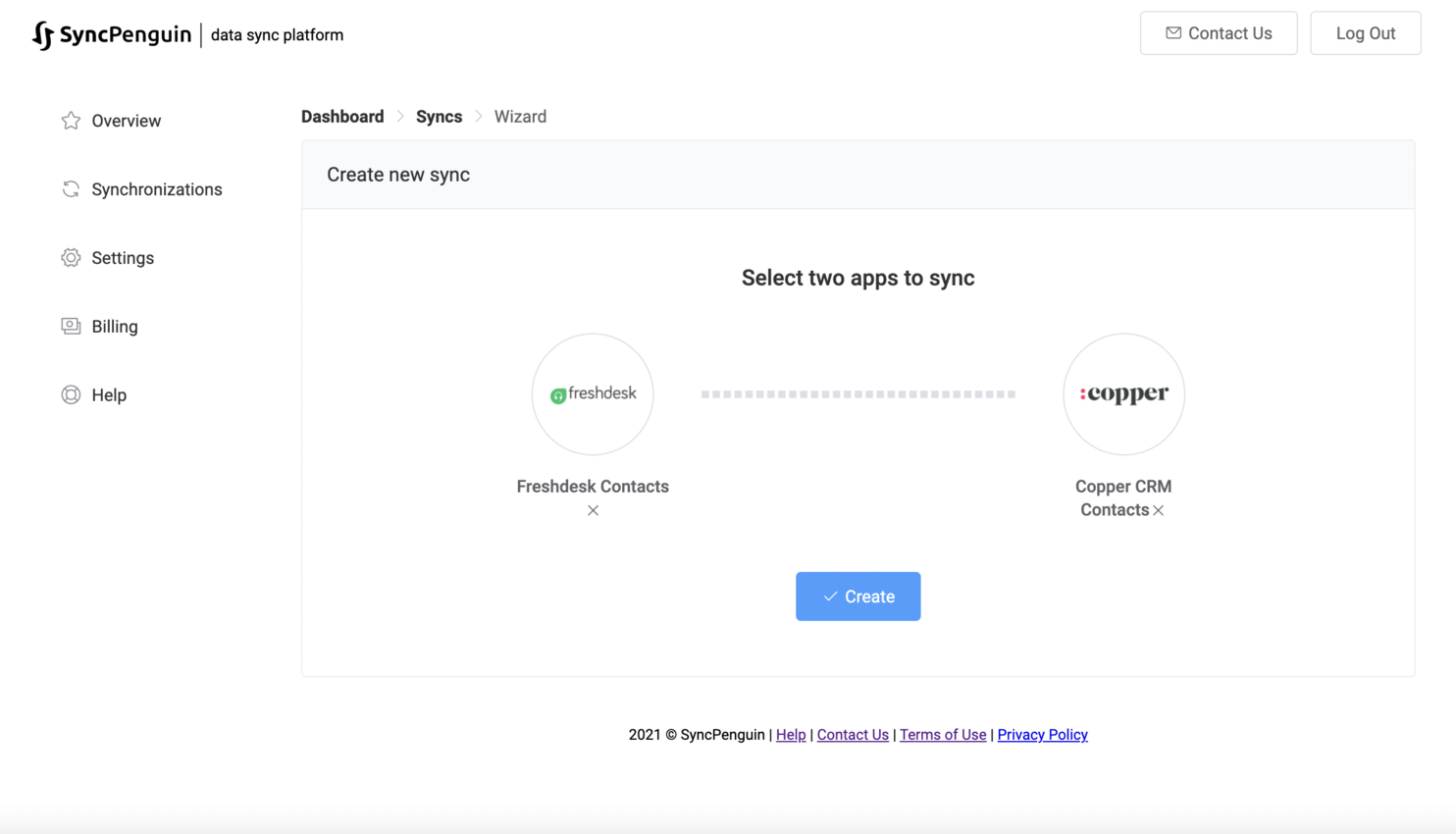The image size is (1456, 834).
Task: Open the footer Help link
Action: pos(791,735)
